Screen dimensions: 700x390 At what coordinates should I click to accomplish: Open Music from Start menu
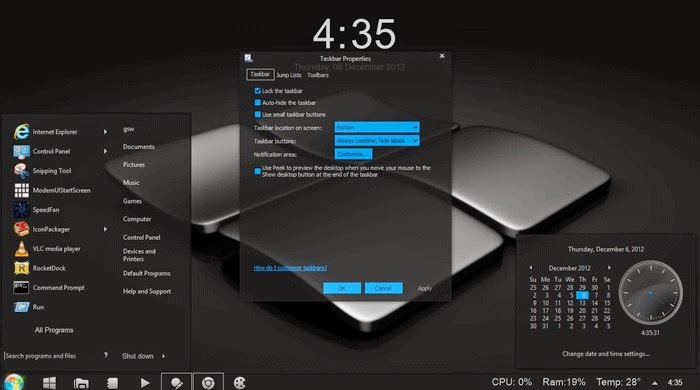[131, 183]
